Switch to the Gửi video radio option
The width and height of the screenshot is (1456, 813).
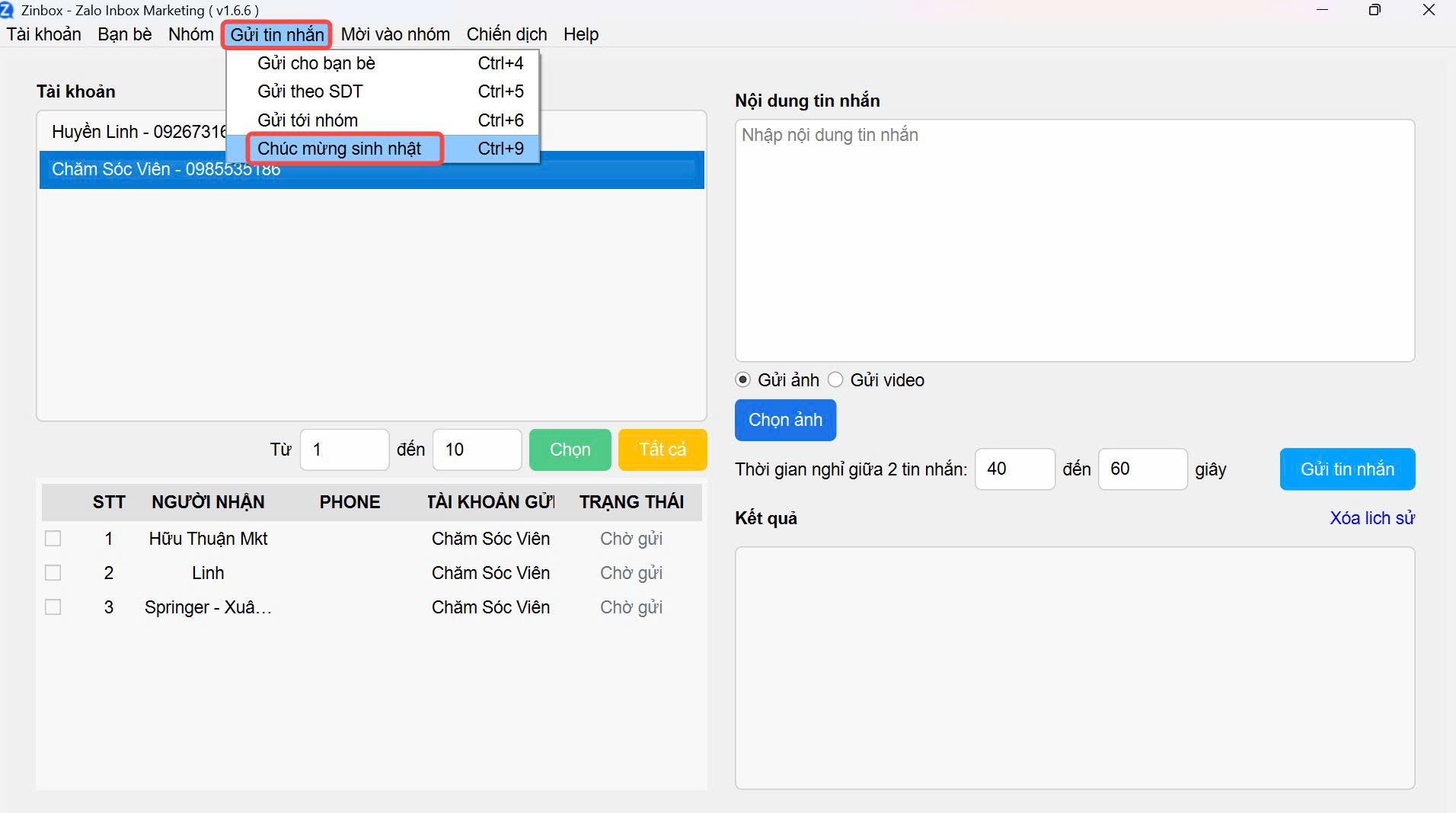[x=835, y=379]
